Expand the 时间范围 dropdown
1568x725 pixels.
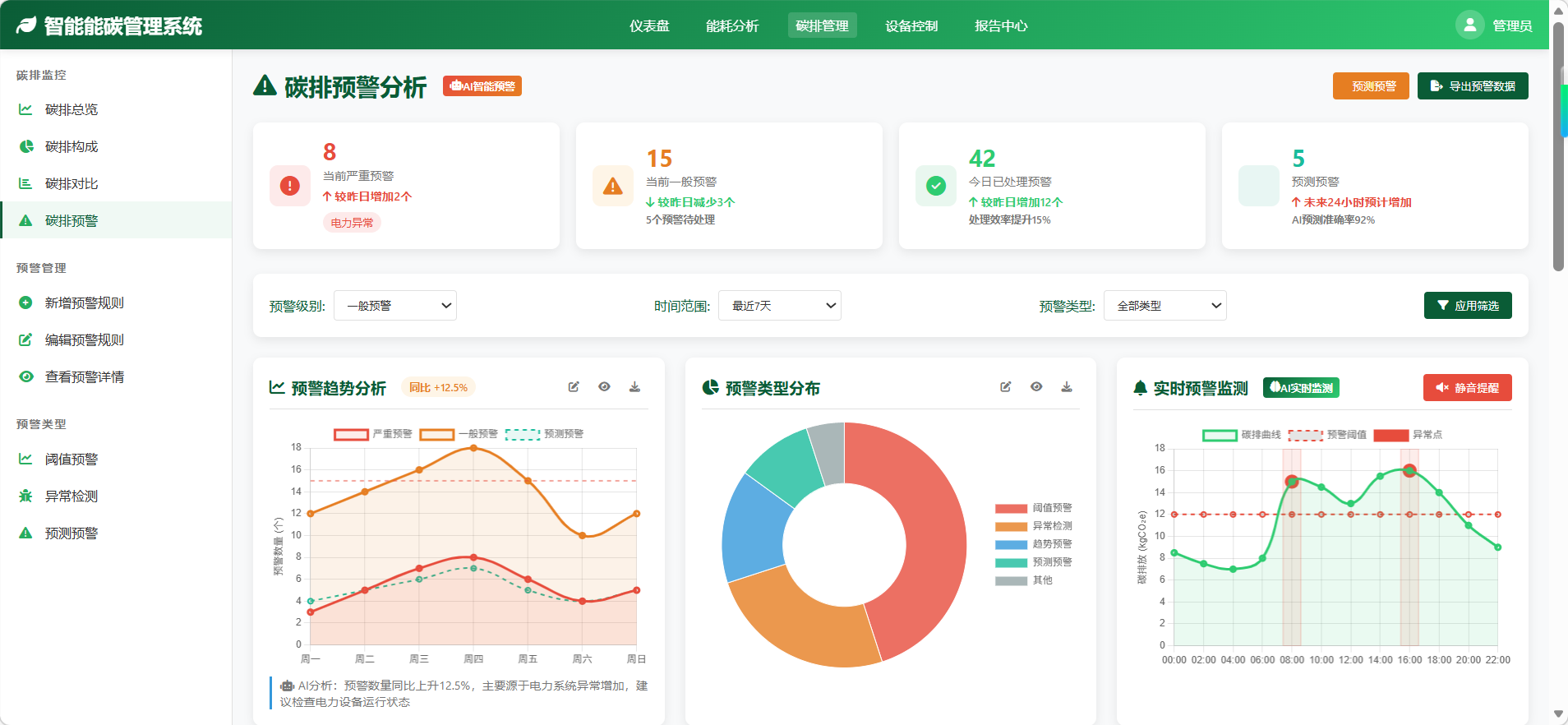779,306
